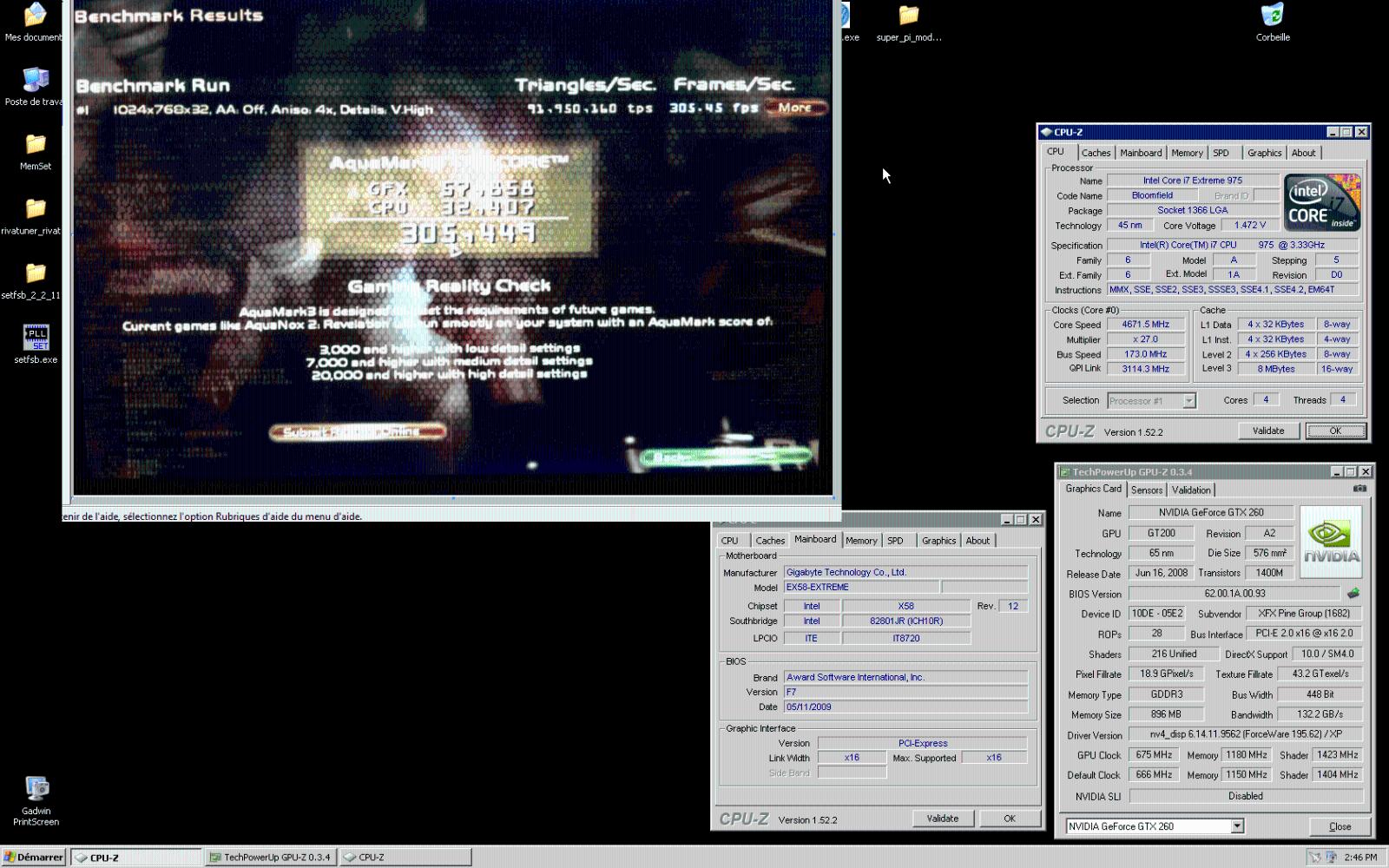
Task: Click the Side Band empty field
Action: (852, 773)
